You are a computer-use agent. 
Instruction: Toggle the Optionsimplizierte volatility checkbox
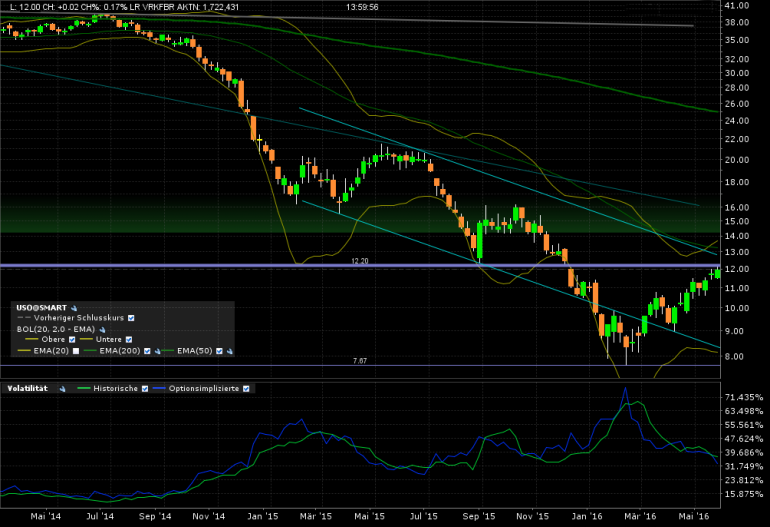(x=248, y=388)
